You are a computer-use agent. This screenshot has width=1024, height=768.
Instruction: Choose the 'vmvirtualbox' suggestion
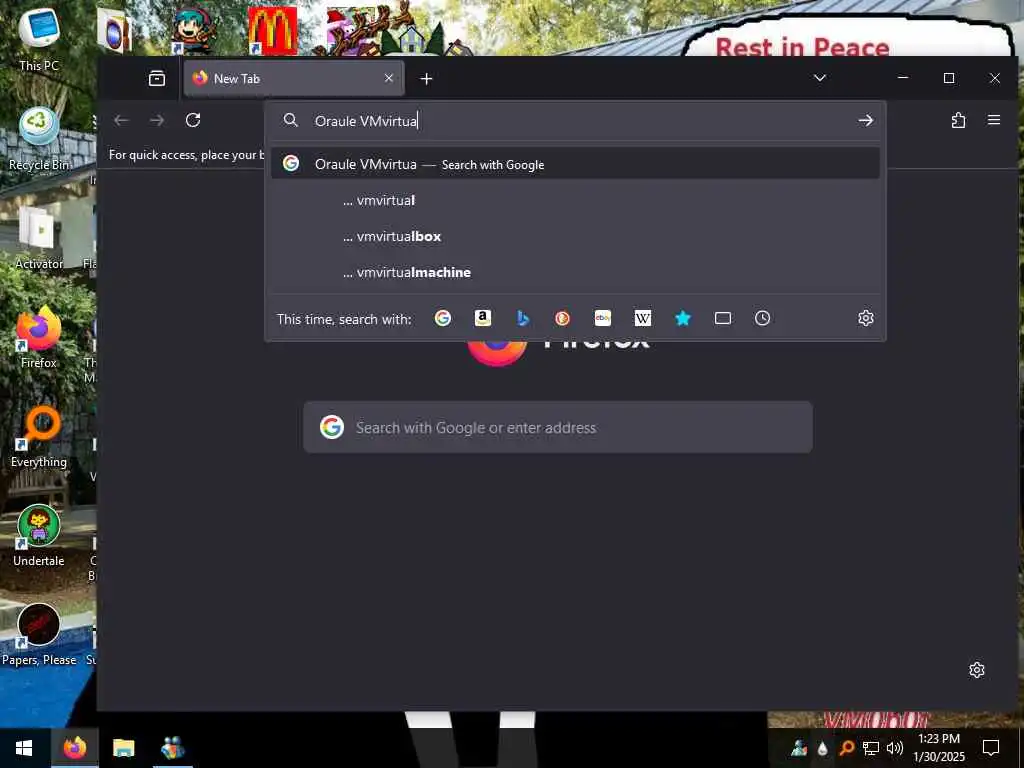(575, 236)
